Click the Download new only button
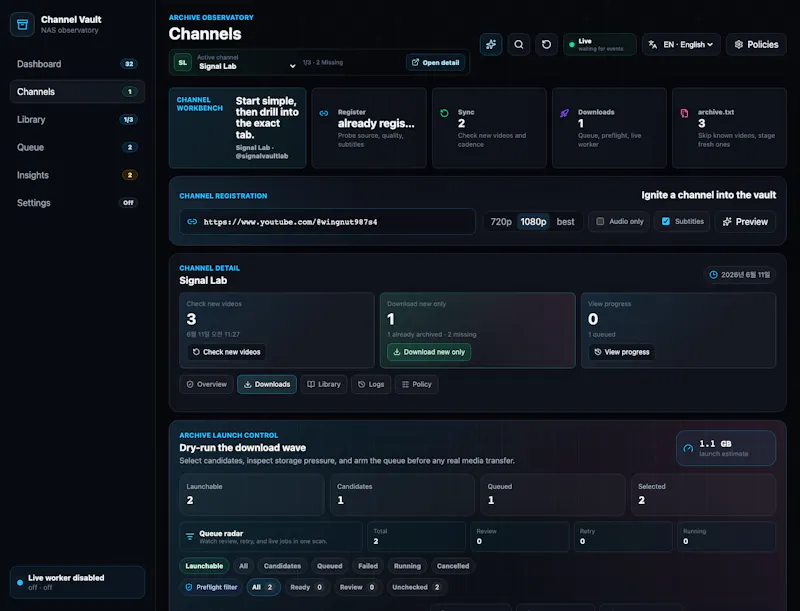The height and width of the screenshot is (611, 800). (x=429, y=352)
